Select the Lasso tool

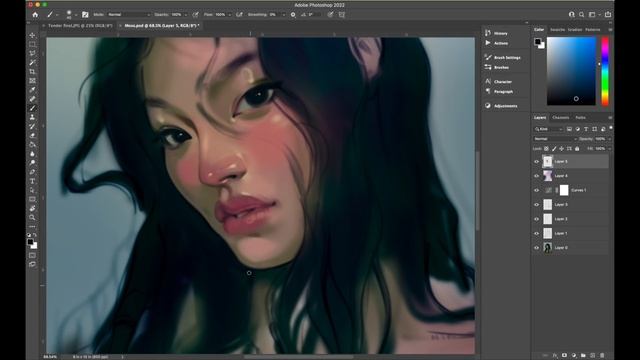pyautogui.click(x=32, y=53)
